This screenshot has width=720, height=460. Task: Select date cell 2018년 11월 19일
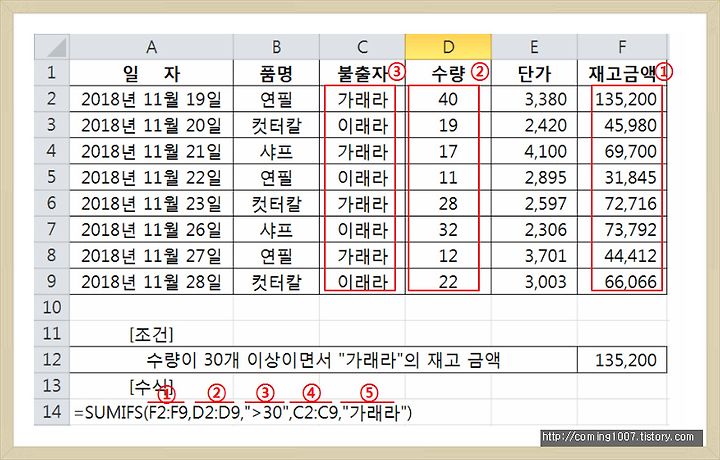[x=152, y=99]
